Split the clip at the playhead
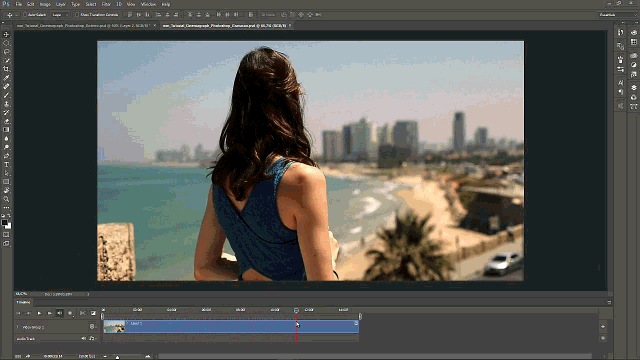The height and width of the screenshot is (360, 640). coord(82,313)
